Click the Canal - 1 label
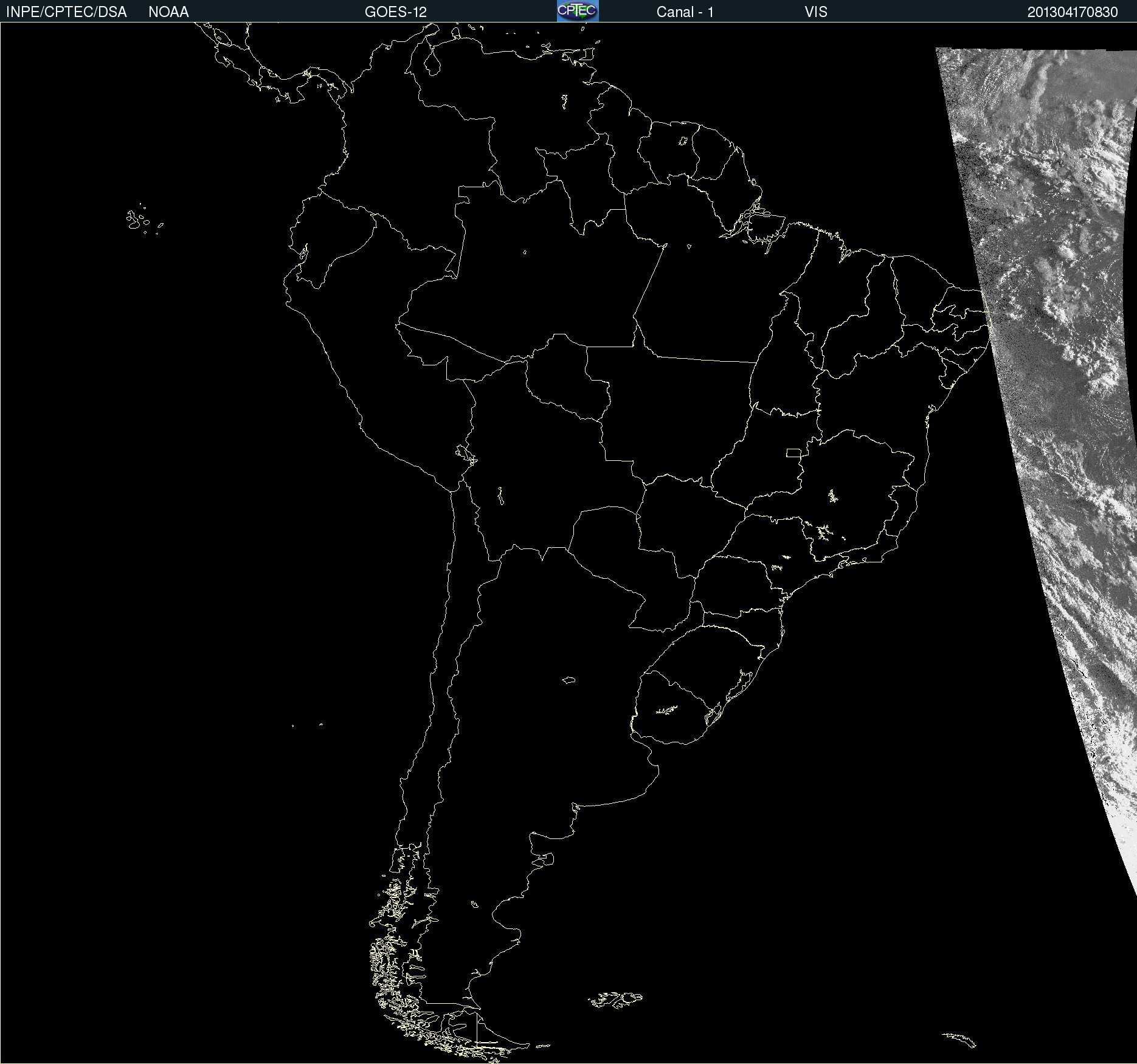The width and height of the screenshot is (1137, 1064). point(685,12)
